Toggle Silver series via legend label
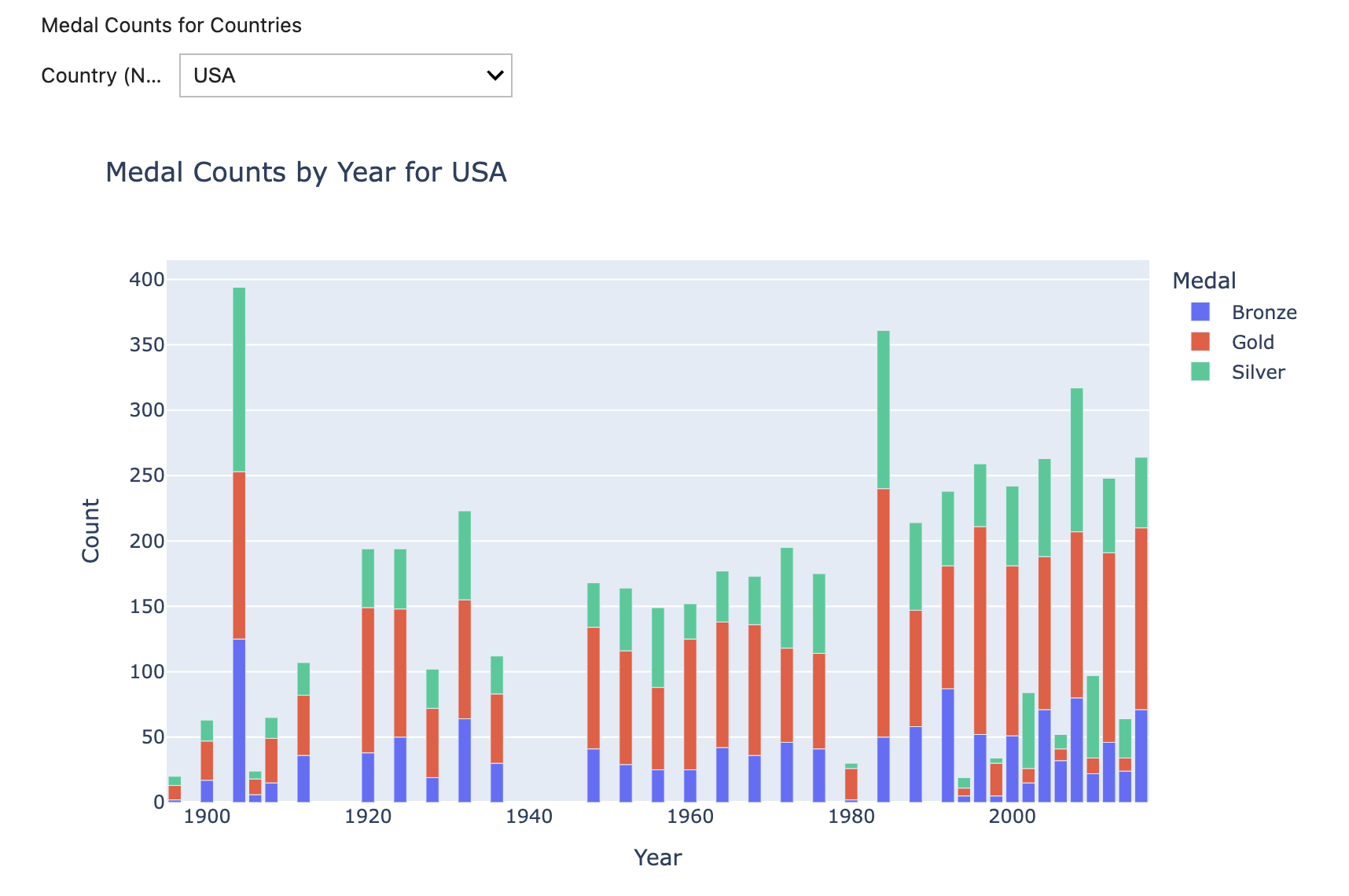Viewport: 1349px width, 896px height. pos(1258,372)
